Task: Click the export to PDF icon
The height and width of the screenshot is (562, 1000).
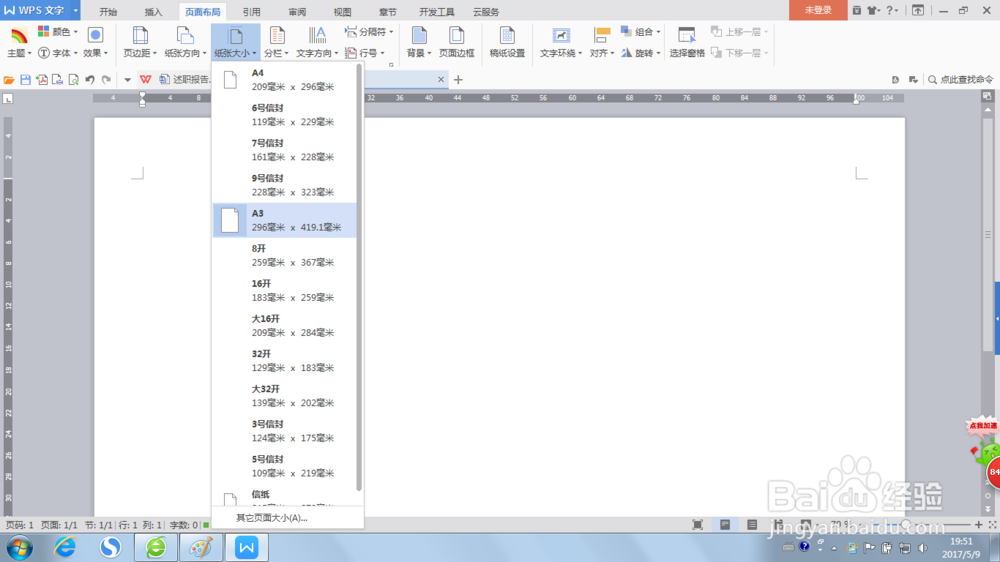Action: click(41, 80)
